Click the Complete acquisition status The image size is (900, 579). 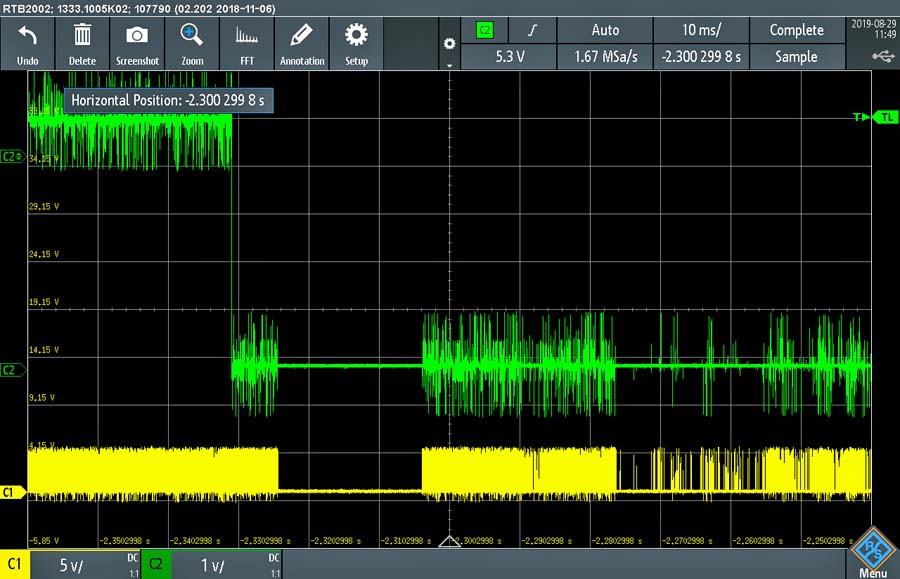click(796, 30)
